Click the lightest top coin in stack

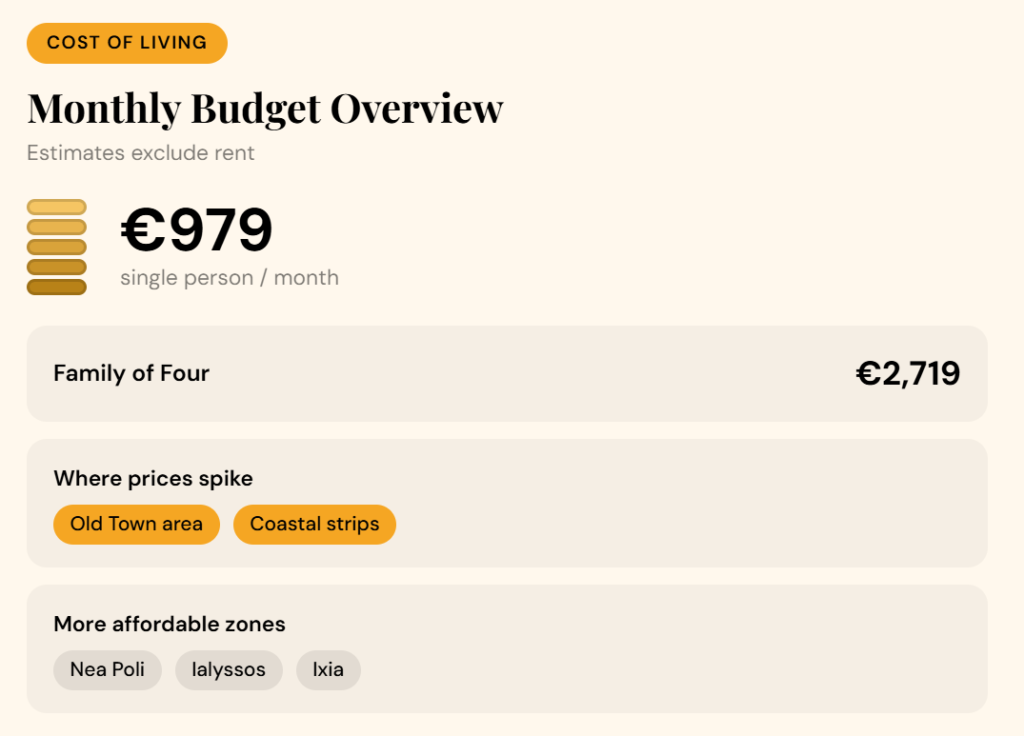pyautogui.click(x=56, y=207)
